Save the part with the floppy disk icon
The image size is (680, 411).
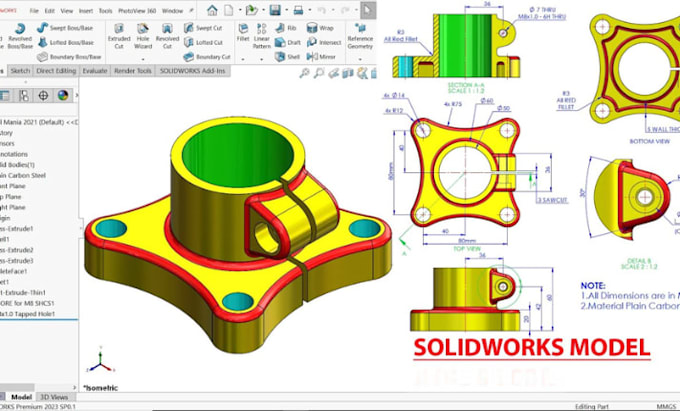275,10
